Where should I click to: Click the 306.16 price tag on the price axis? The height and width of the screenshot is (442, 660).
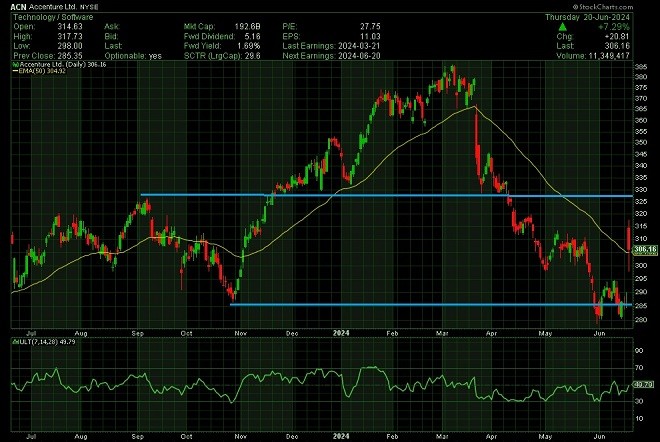(645, 250)
